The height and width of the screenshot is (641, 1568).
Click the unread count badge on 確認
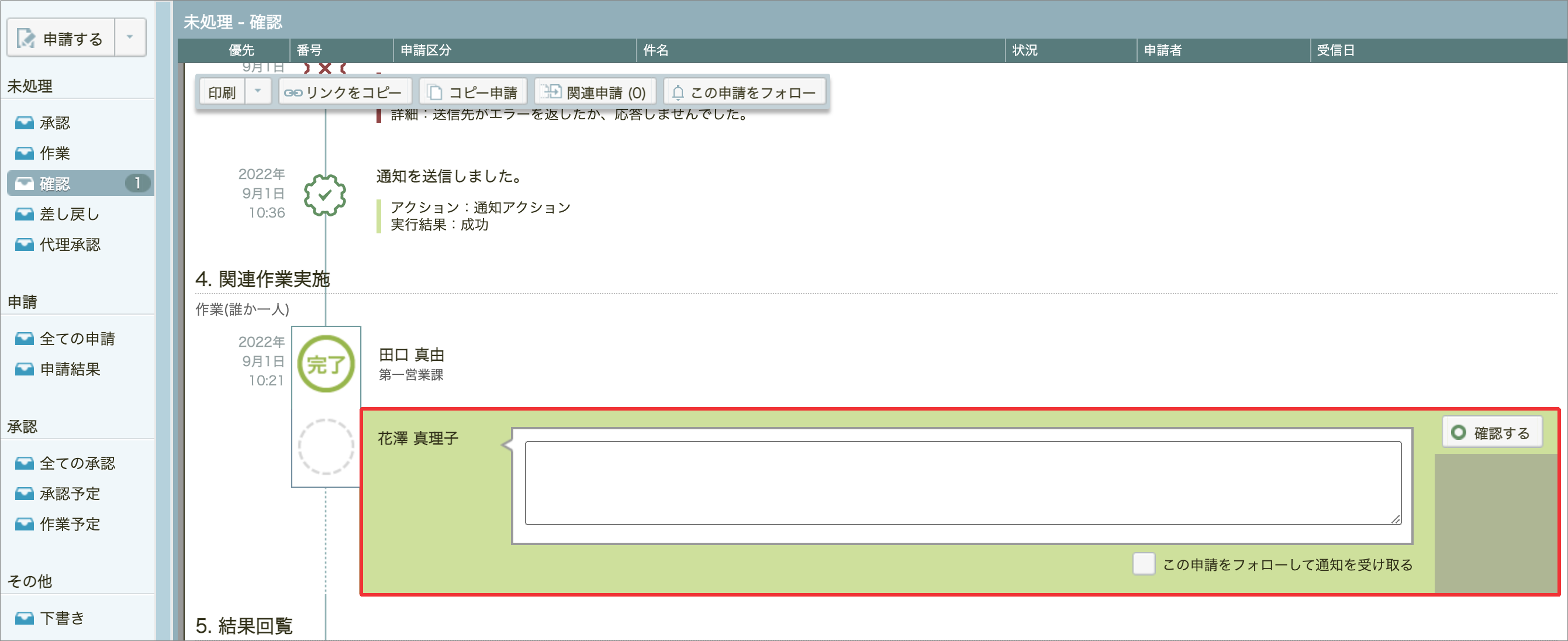click(x=137, y=183)
